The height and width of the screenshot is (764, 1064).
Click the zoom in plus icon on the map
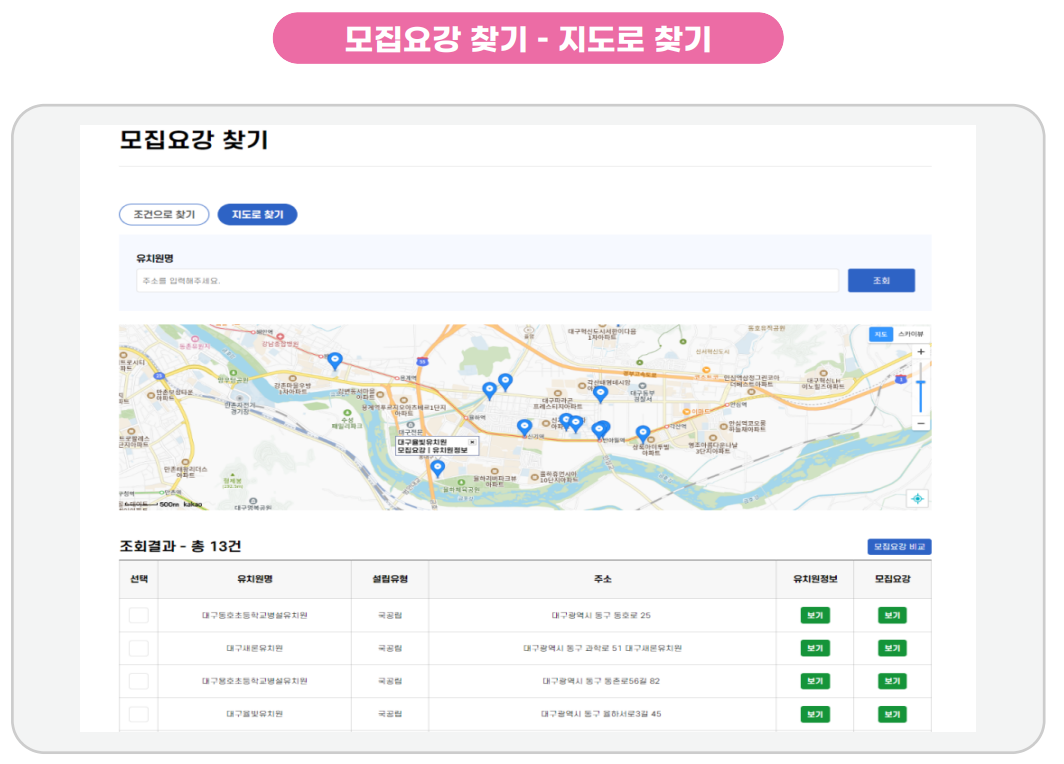[921, 352]
